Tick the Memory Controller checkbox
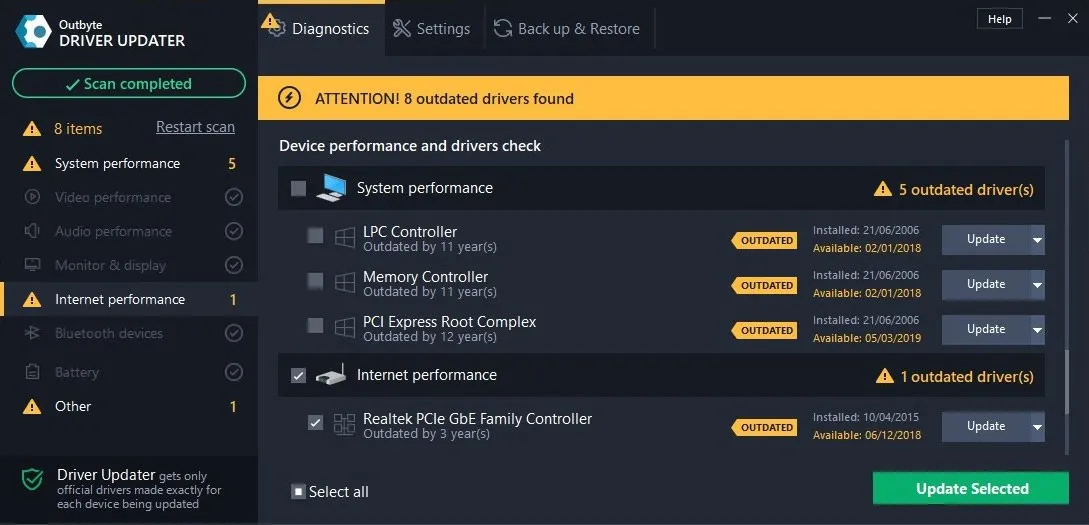Viewport: 1089px width, 525px height. [315, 281]
